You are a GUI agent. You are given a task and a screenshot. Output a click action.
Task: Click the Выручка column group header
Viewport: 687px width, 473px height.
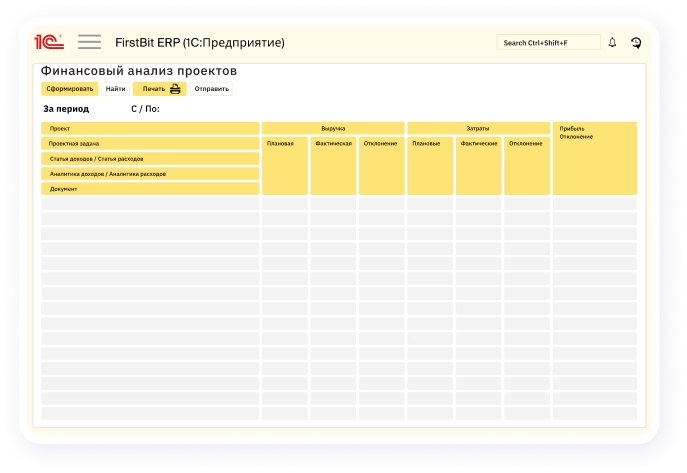(x=333, y=128)
